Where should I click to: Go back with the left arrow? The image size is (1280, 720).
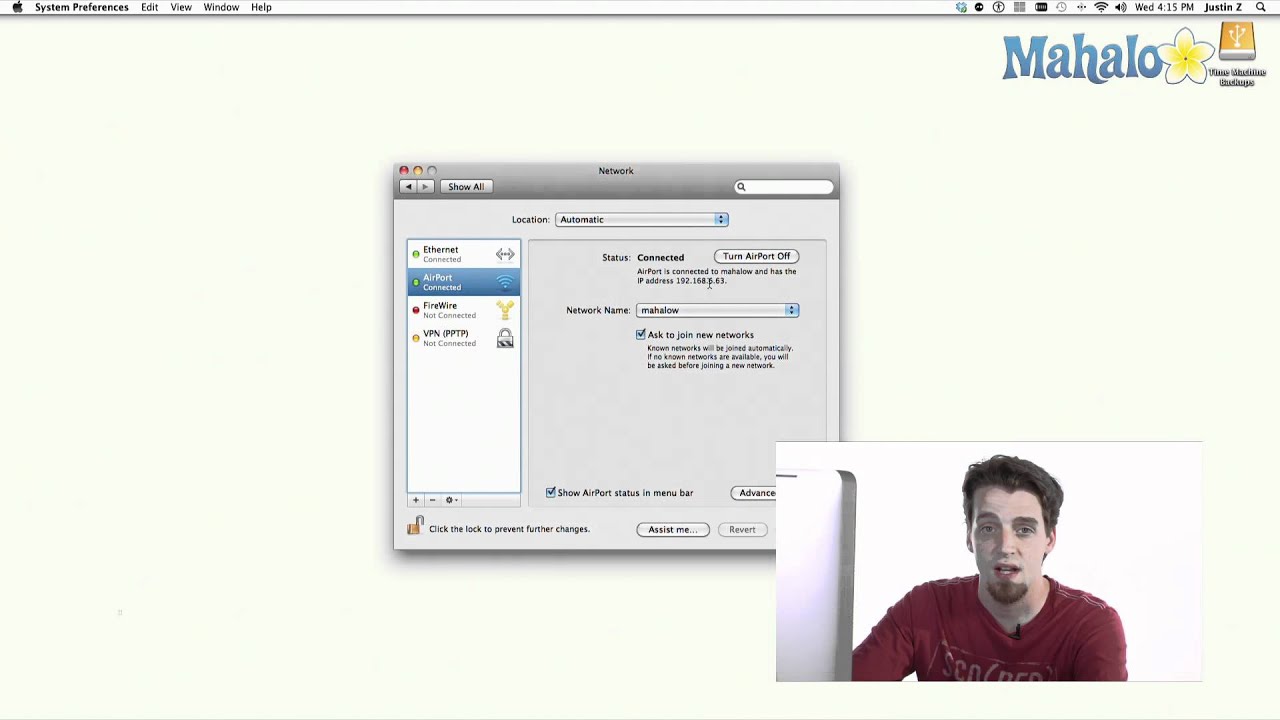[408, 187]
